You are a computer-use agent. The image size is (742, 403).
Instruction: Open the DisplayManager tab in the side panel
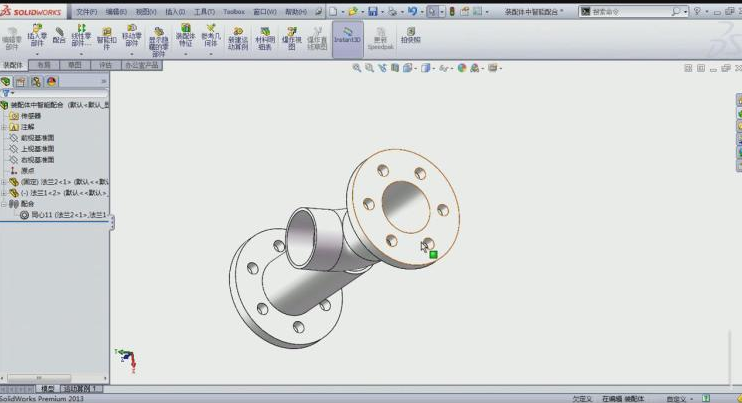coord(52,82)
